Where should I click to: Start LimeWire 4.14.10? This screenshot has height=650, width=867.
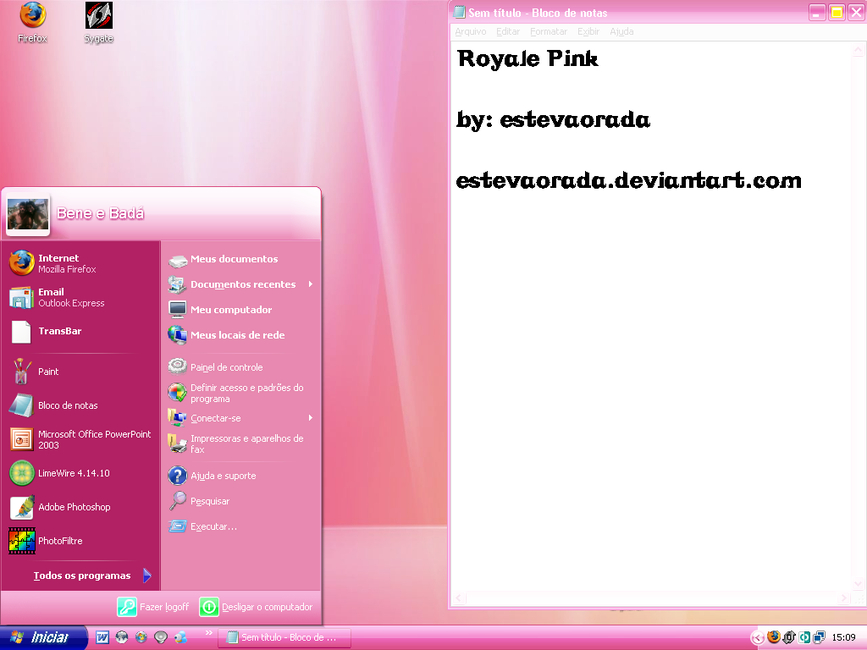point(81,473)
